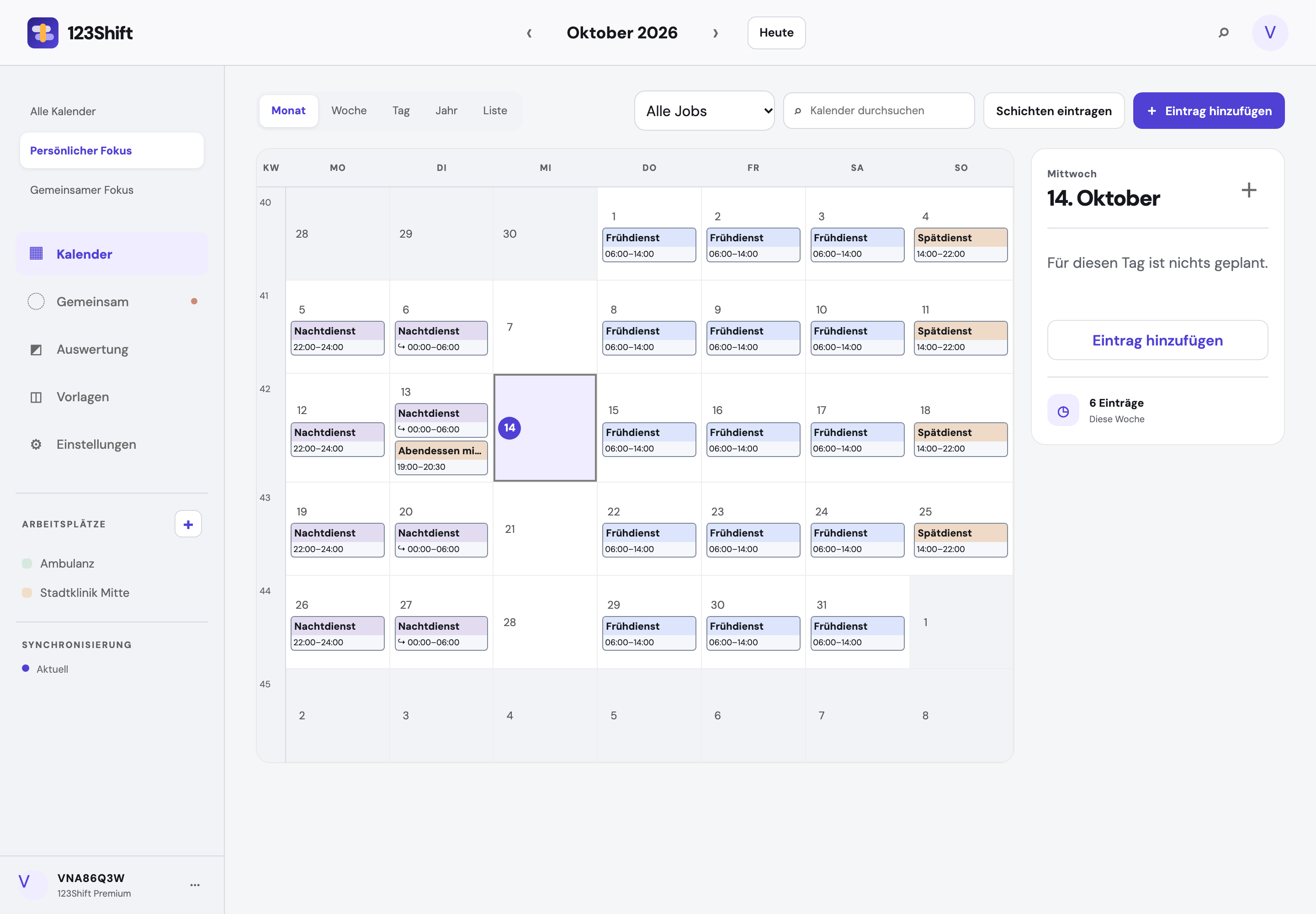
Task: Add a new Arbeitsplatz with plus button
Action: (x=188, y=523)
